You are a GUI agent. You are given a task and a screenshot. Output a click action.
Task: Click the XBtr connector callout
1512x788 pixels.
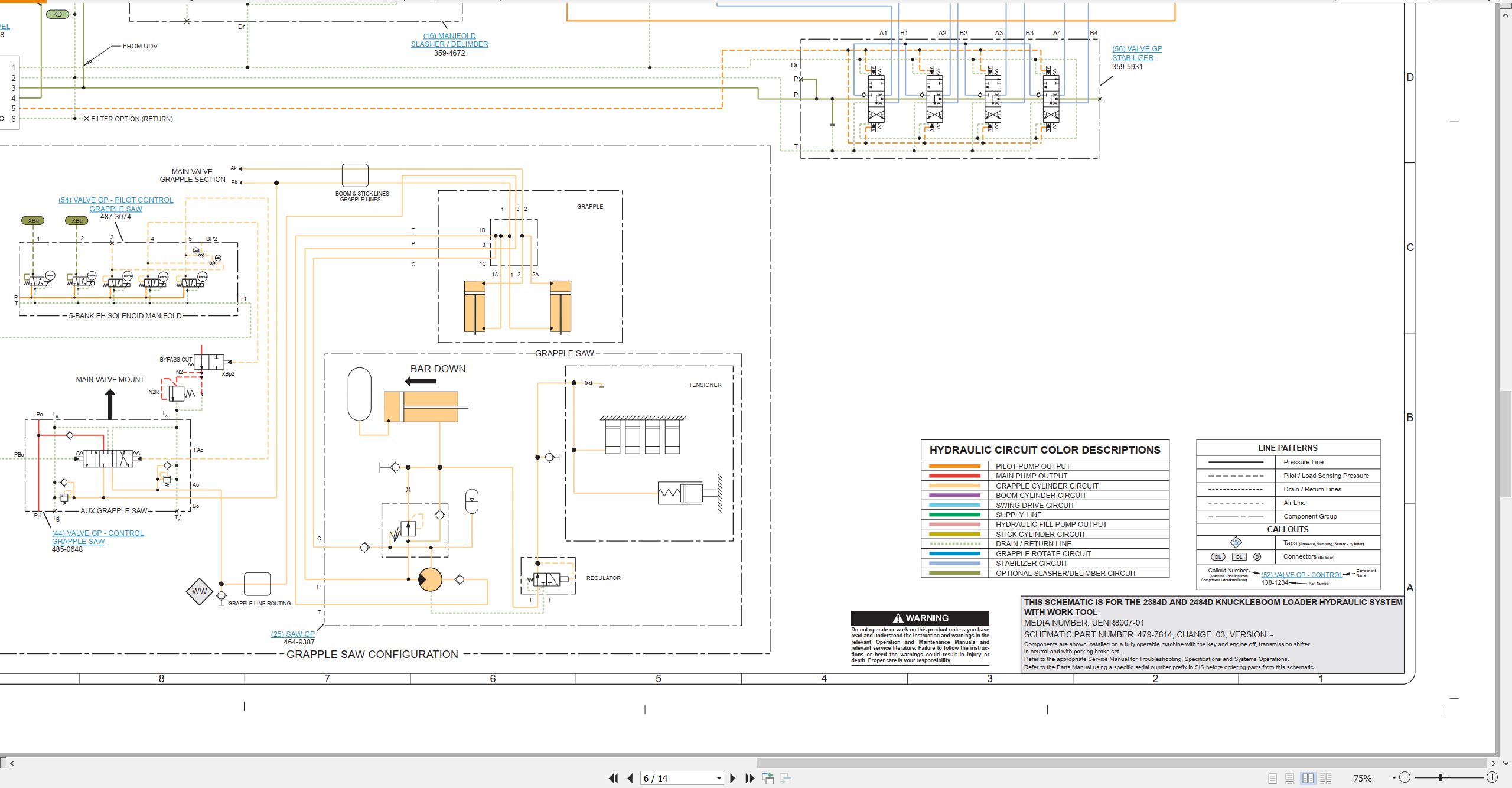(77, 220)
